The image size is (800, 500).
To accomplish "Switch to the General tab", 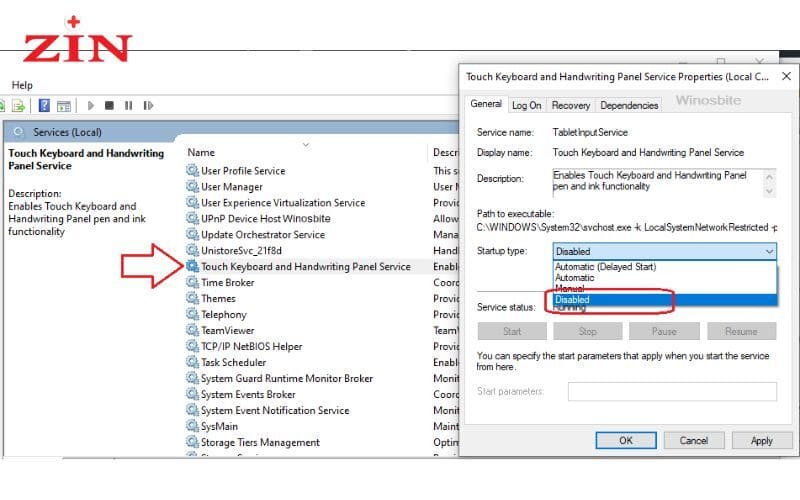I will (x=486, y=104).
